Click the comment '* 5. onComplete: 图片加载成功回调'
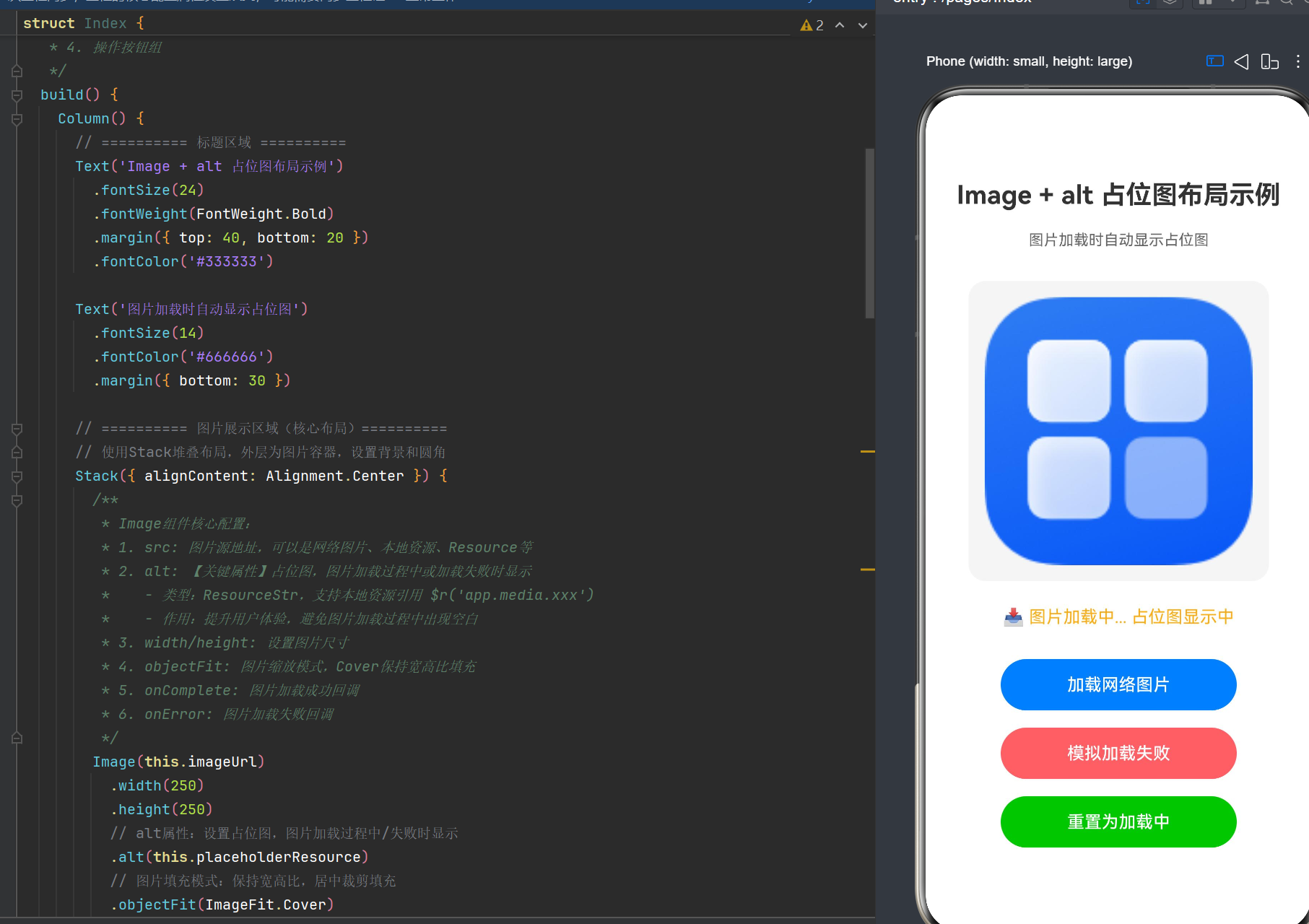1309x924 pixels. point(230,691)
